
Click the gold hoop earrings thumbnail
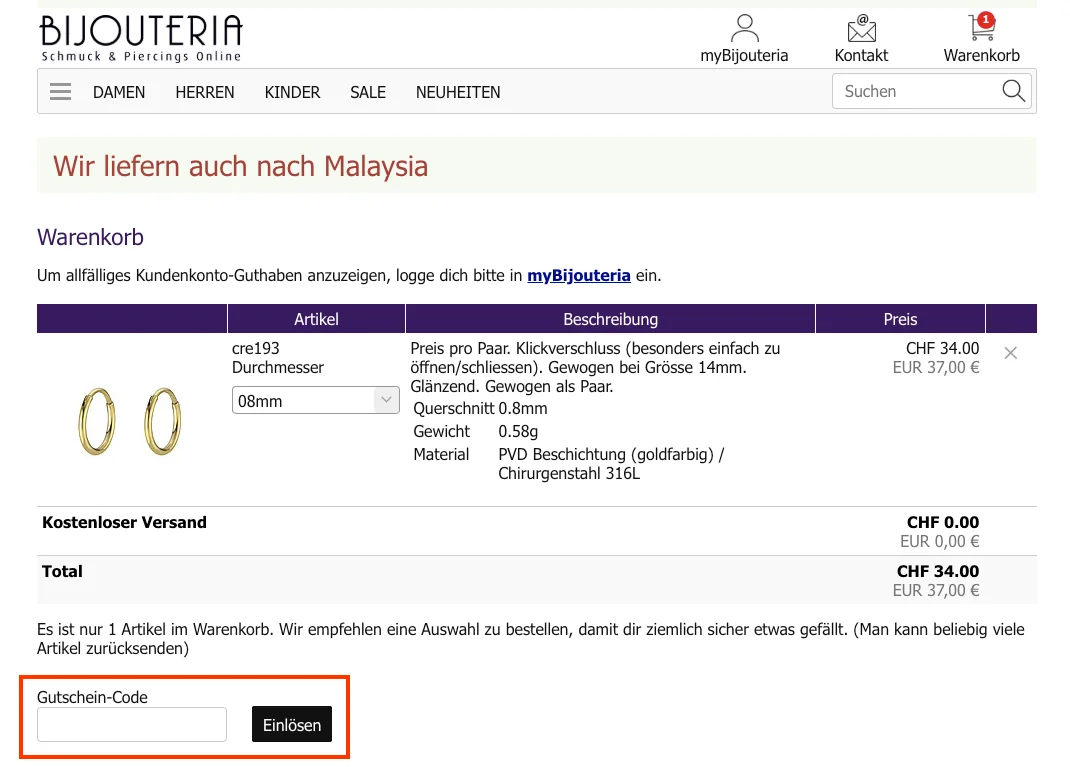[130, 421]
